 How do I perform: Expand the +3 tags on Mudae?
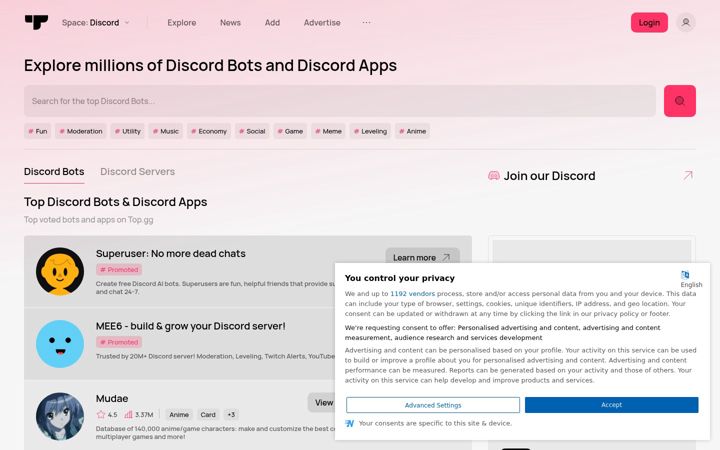click(x=231, y=415)
